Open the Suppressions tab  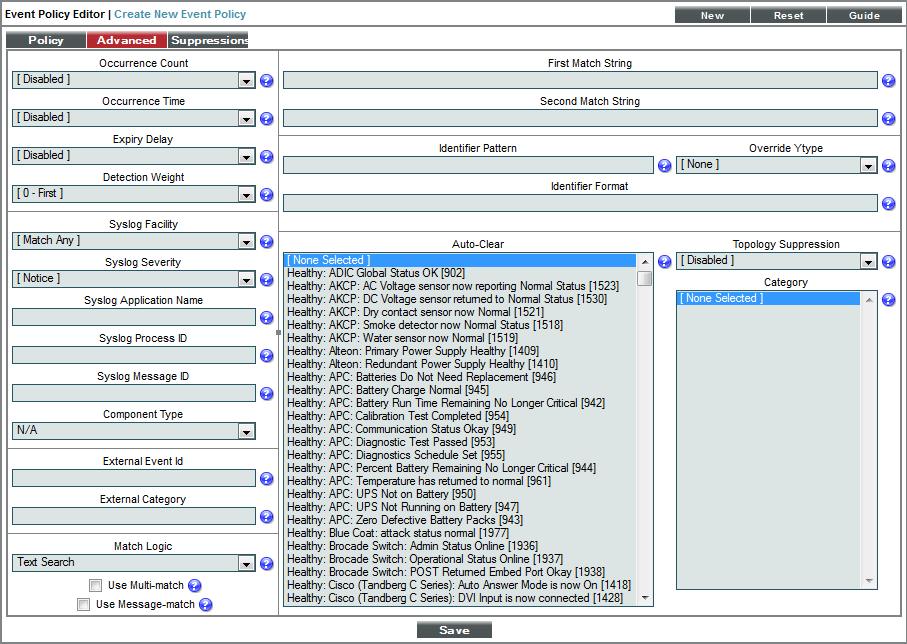tap(209, 40)
